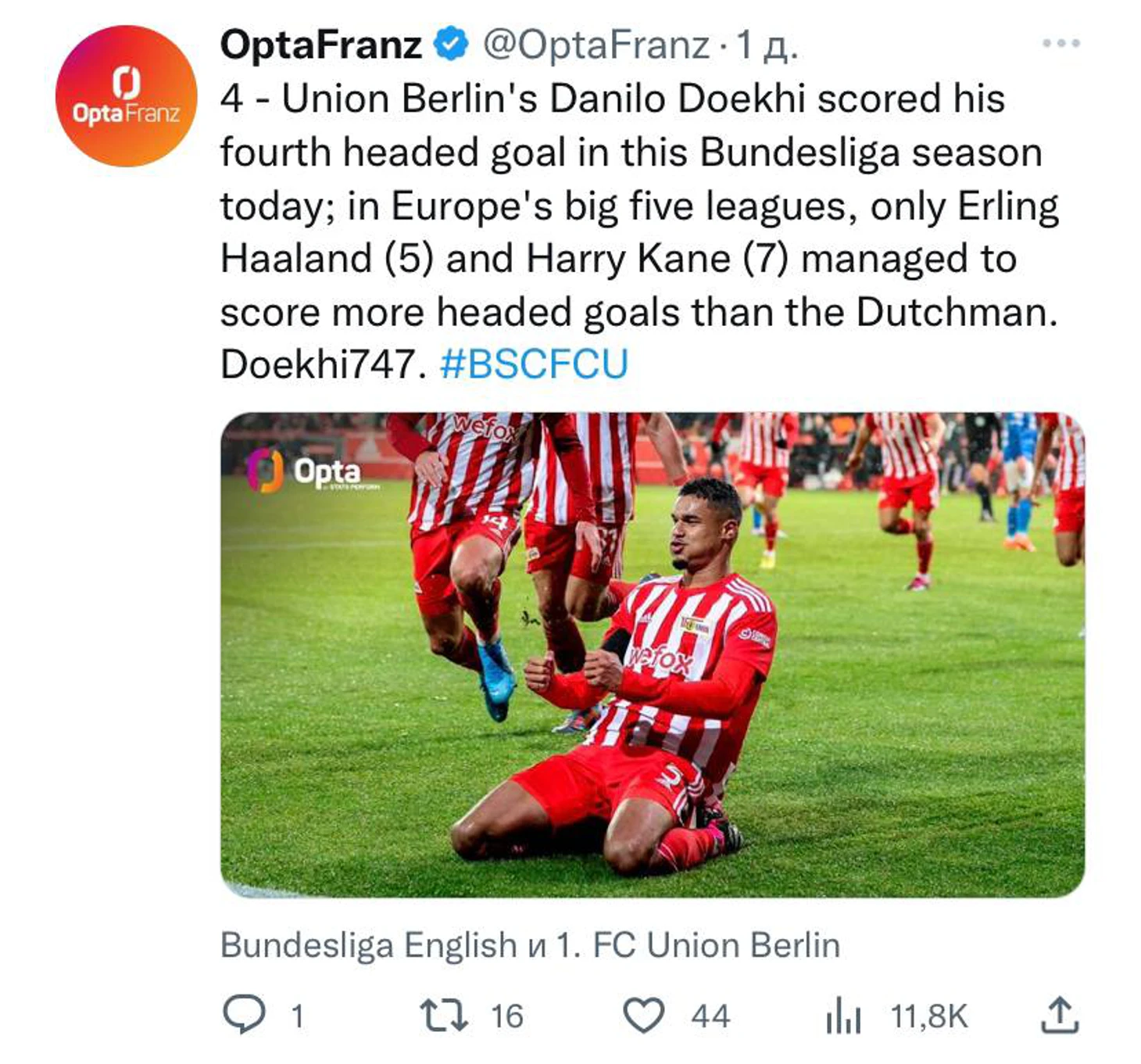Image resolution: width=1141 pixels, height=1064 pixels.
Task: Open tweet analytics bar chart icon
Action: click(843, 1017)
